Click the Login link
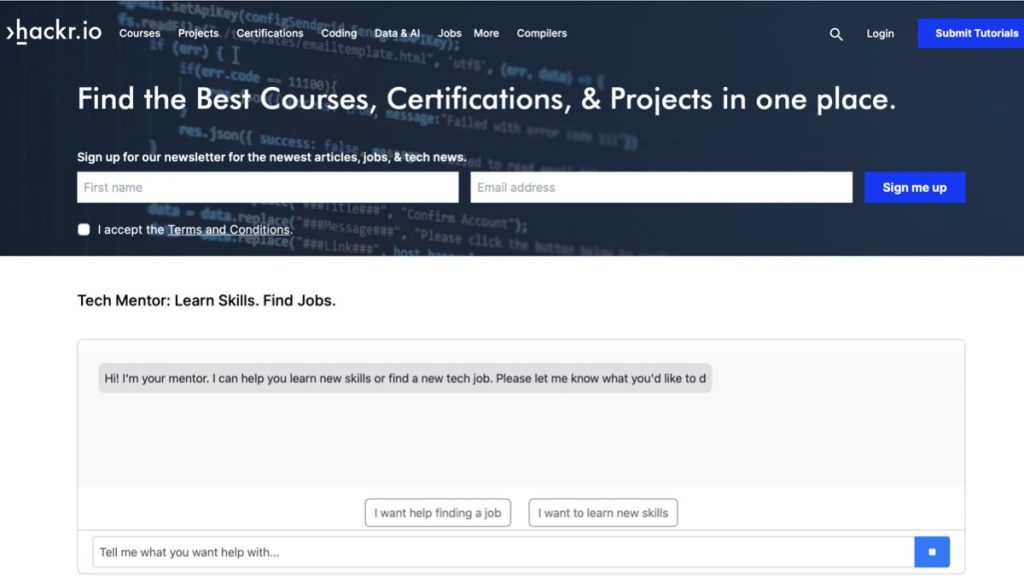This screenshot has height=576, width=1024. click(880, 33)
